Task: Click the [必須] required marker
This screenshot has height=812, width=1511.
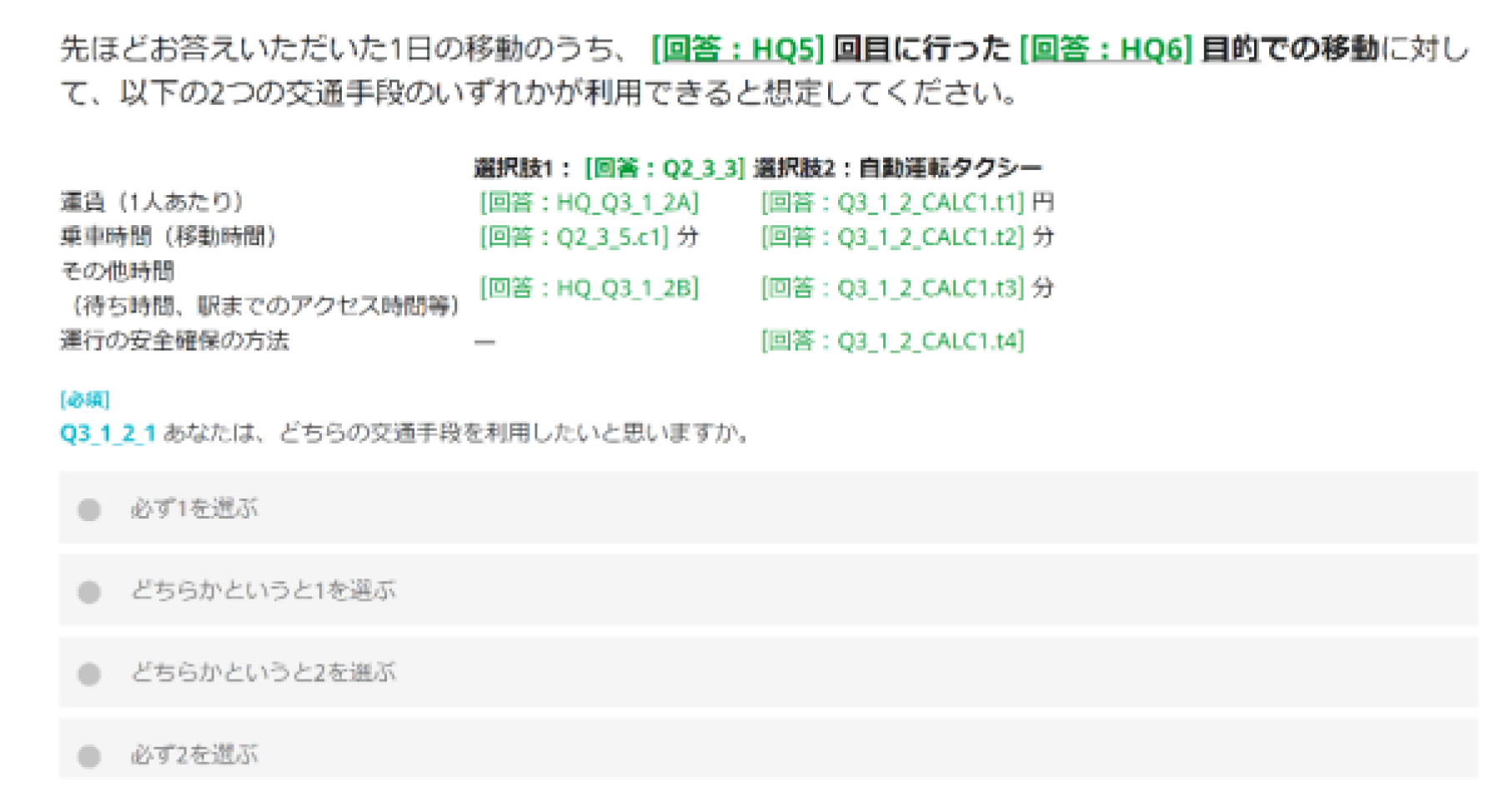Action: [84, 400]
